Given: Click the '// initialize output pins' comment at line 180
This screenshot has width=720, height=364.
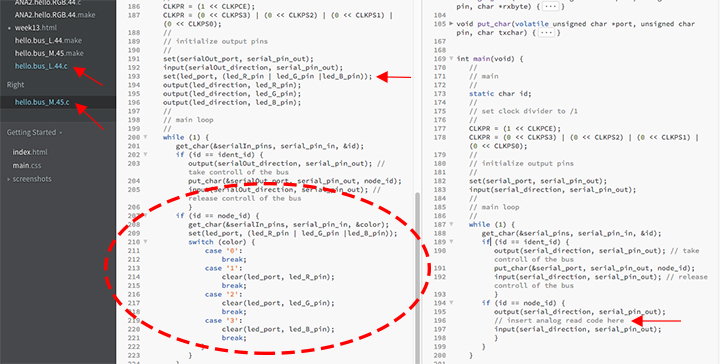Looking at the screenshot, I should [521, 163].
